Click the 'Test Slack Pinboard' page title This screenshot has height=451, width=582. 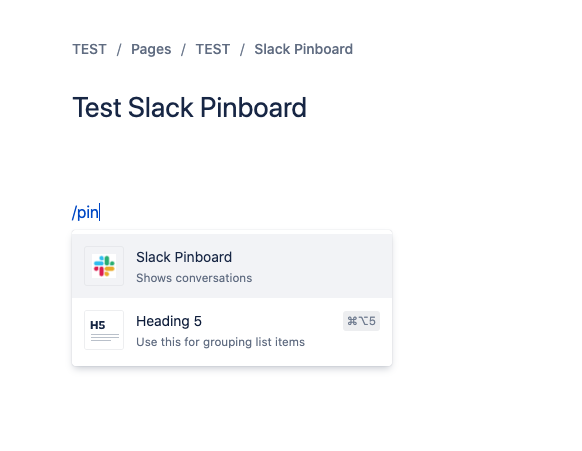pyautogui.click(x=189, y=108)
